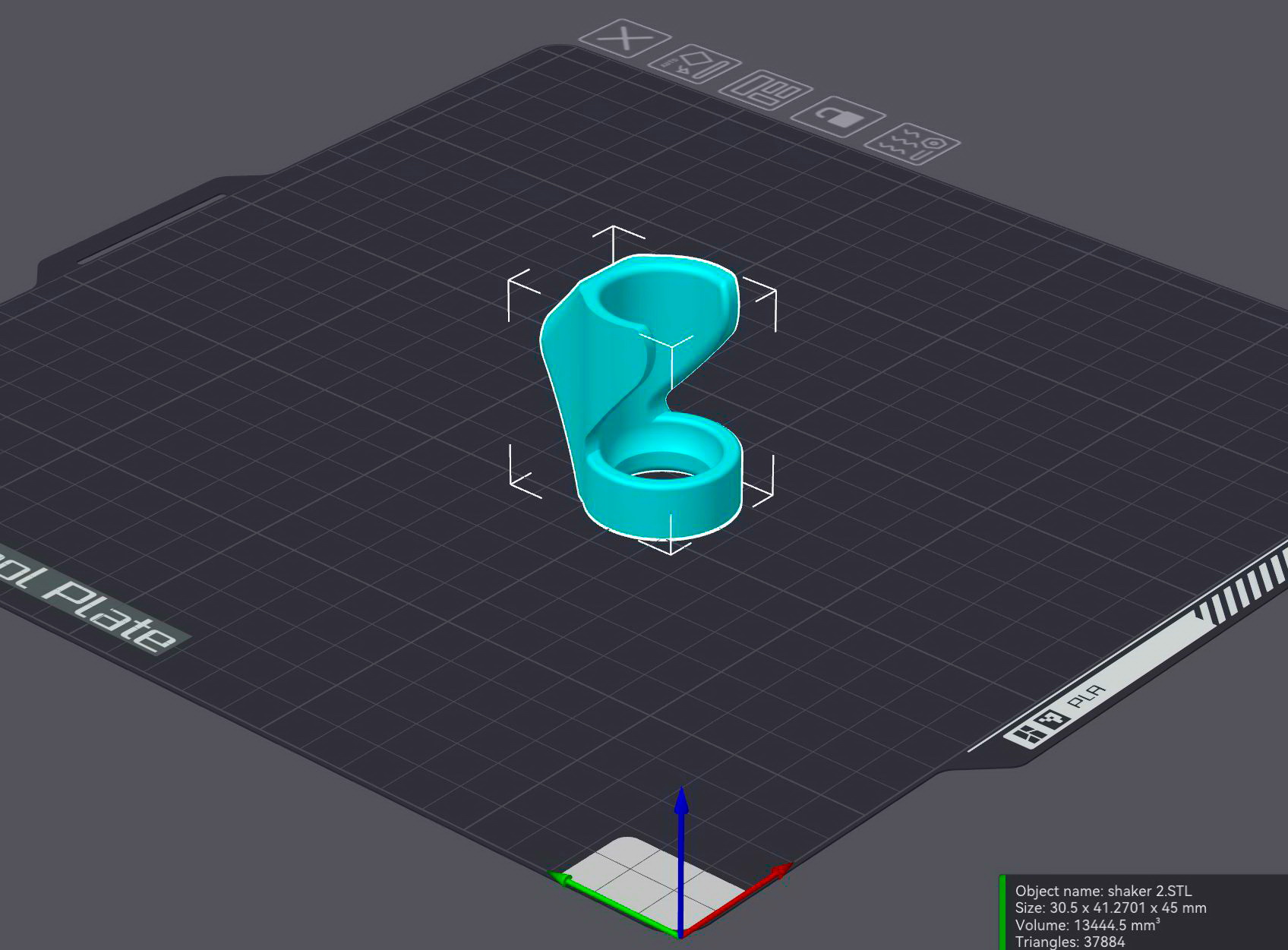Click the PLA label on plate edge
The height and width of the screenshot is (950, 1288).
[1087, 696]
